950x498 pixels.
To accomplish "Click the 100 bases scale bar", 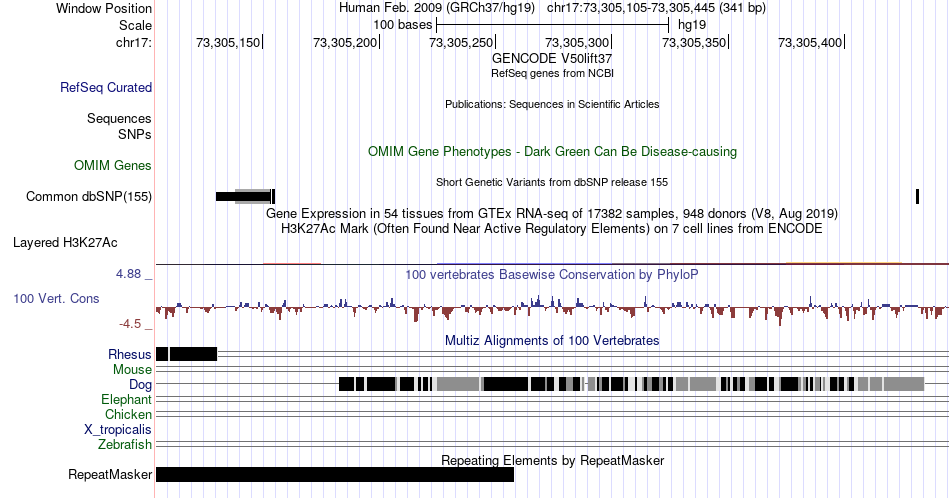I will pos(553,25).
